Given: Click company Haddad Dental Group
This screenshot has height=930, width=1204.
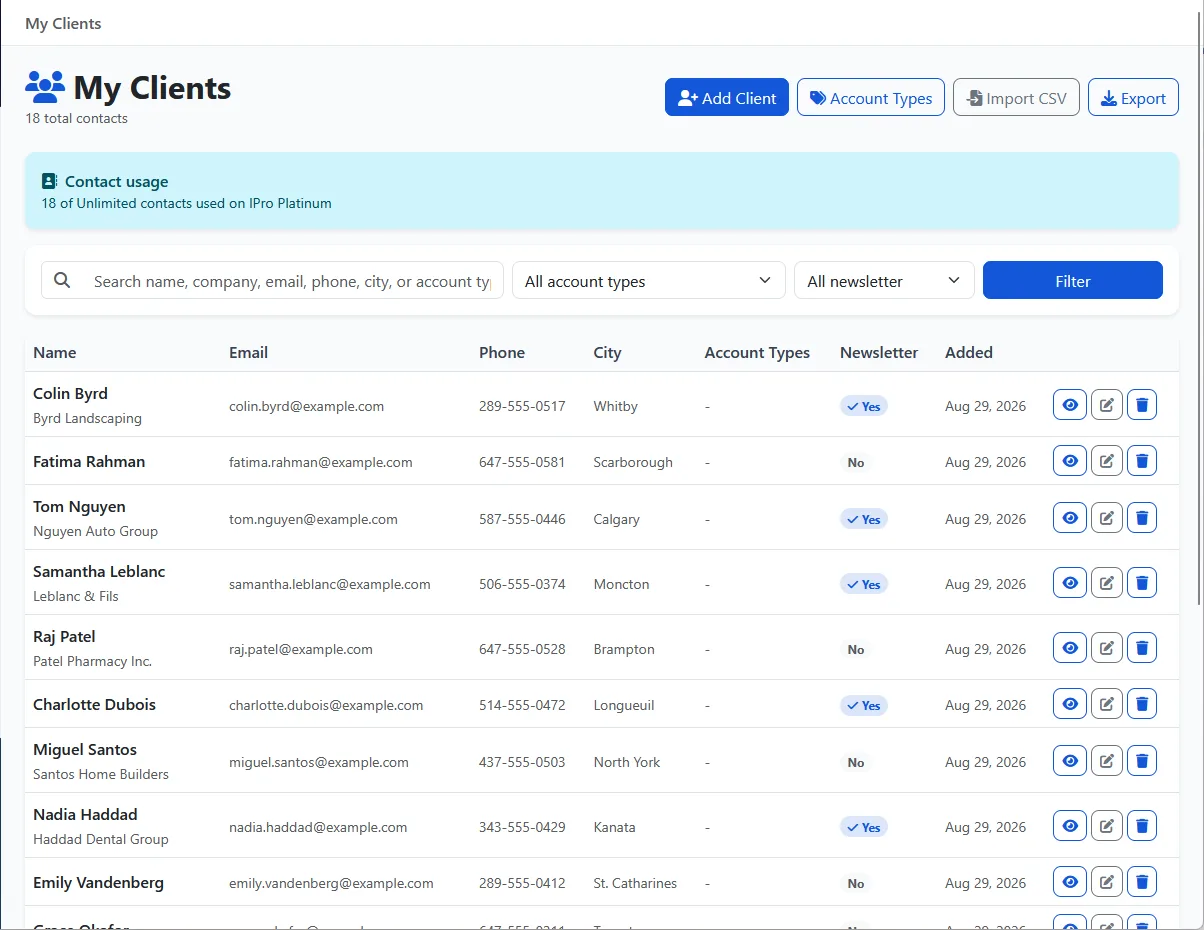Looking at the screenshot, I should [101, 839].
